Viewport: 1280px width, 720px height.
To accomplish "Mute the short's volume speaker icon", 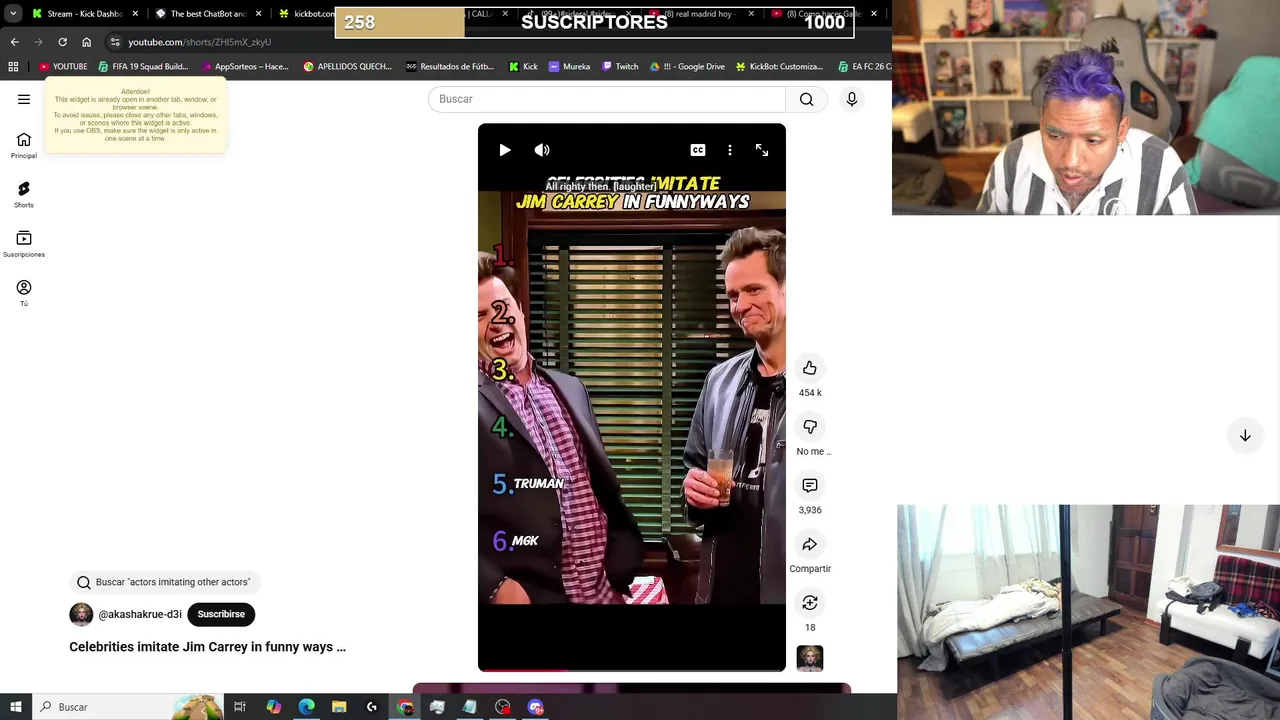I will [x=542, y=150].
